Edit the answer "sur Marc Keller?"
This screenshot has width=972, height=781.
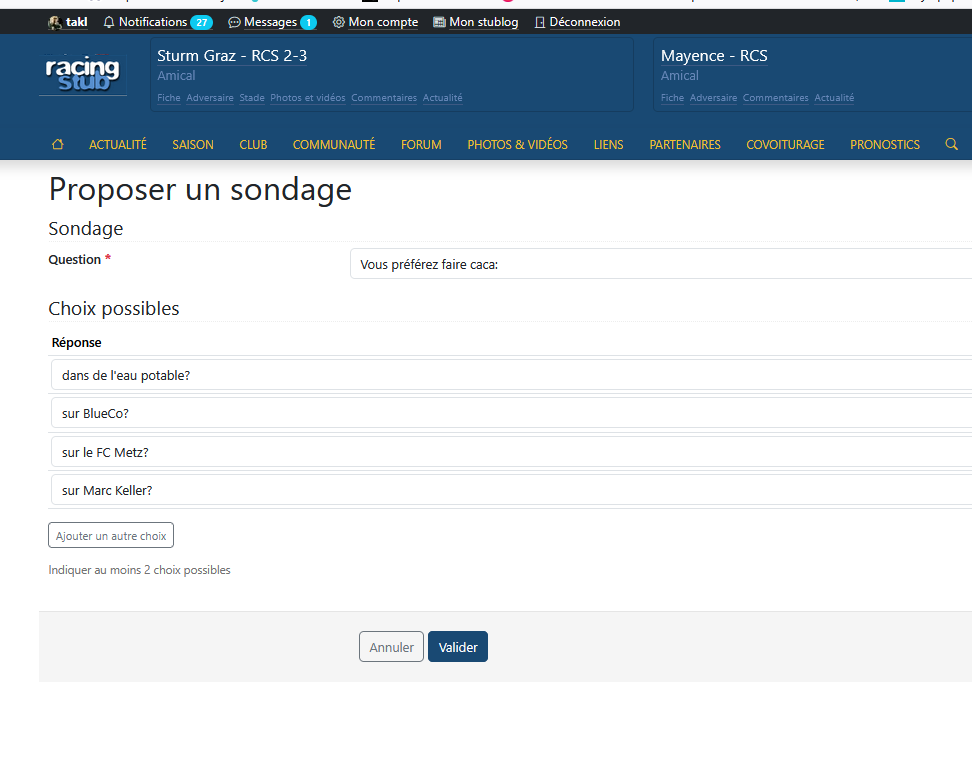click(x=511, y=490)
